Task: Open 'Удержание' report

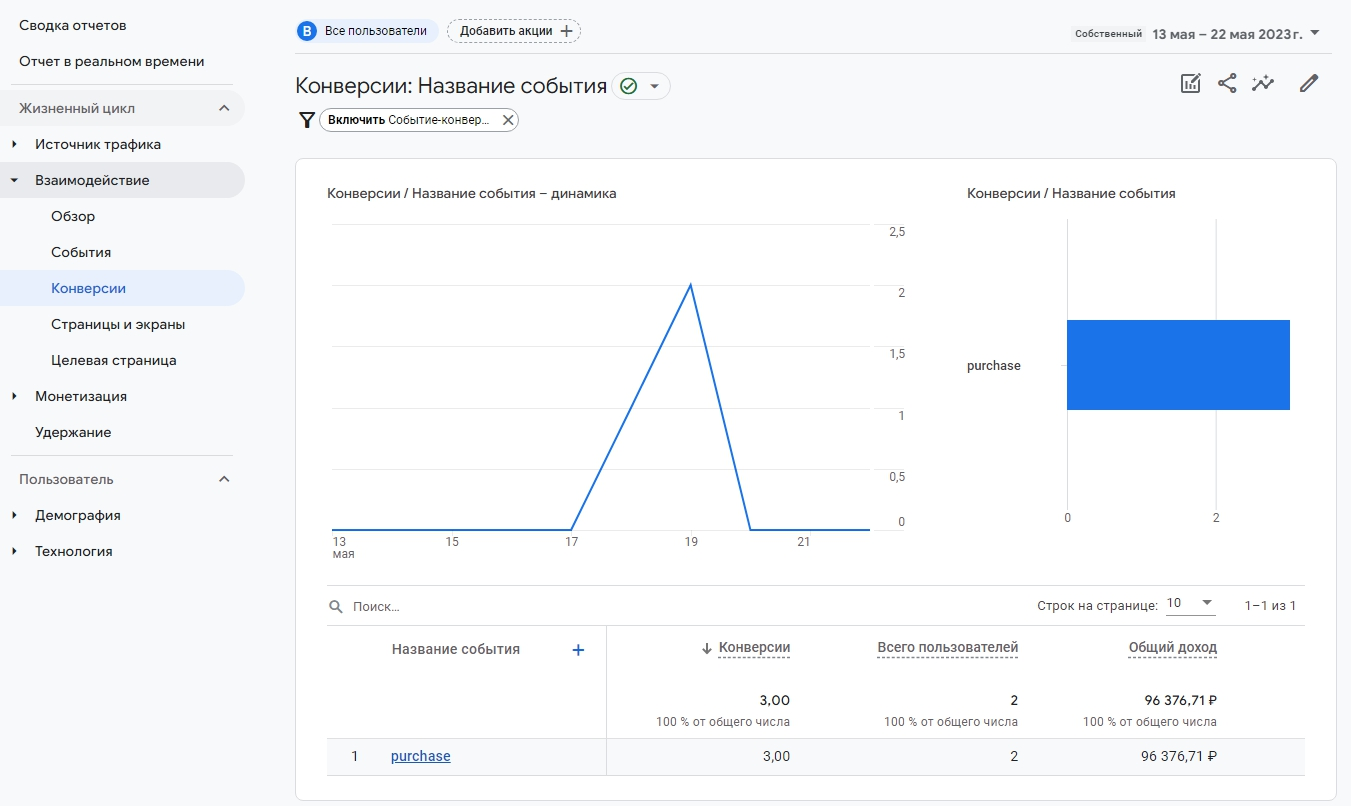Action: (73, 432)
